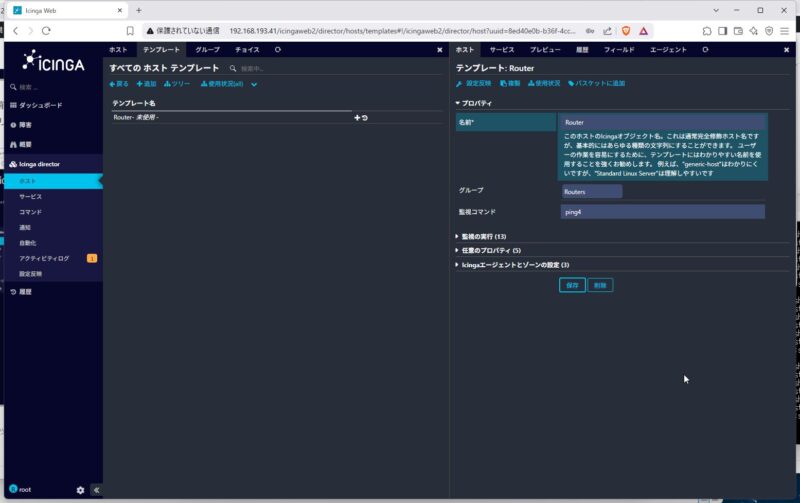
Task: Click the テンプレート名 column header
Action: [x=134, y=104]
